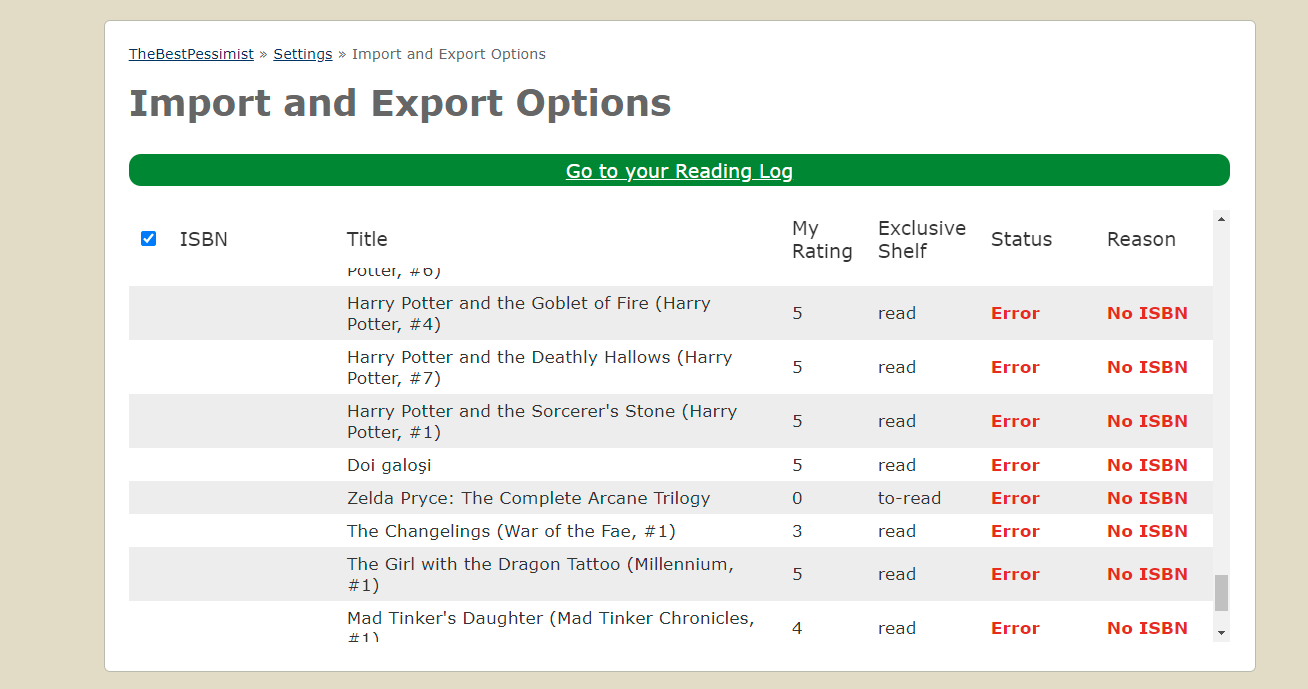Click the My Rating column header
Screen dimensions: 1308x689
tap(822, 240)
